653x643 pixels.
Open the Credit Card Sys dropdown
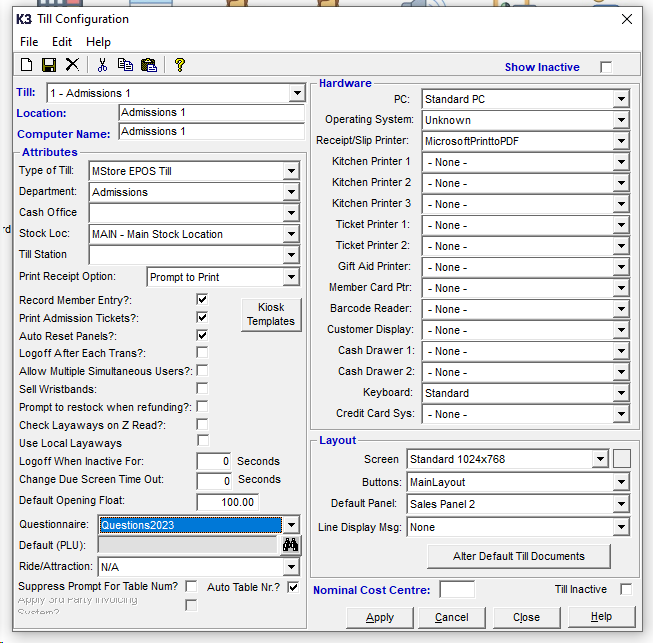pyautogui.click(x=621, y=414)
